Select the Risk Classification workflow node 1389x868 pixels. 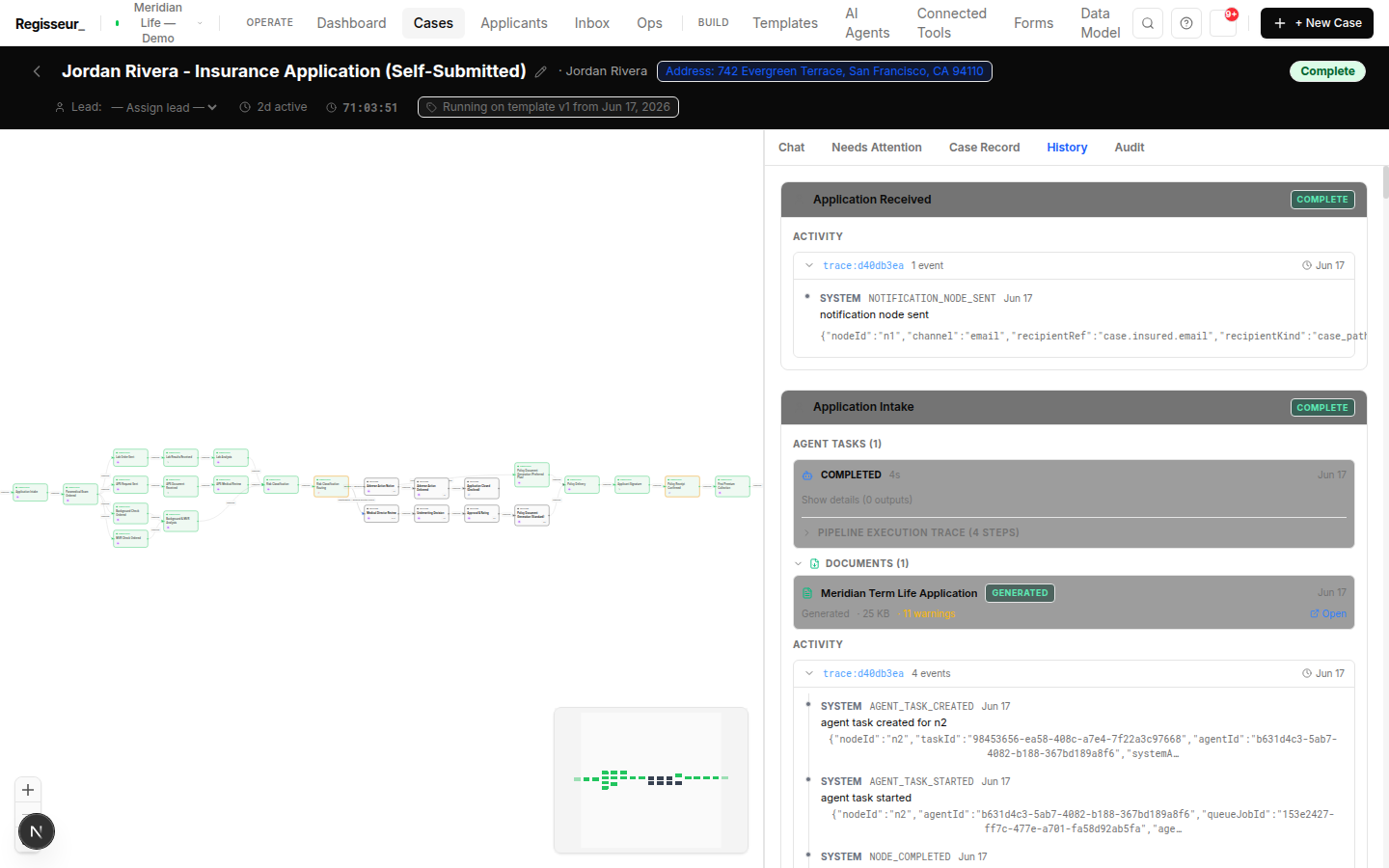click(x=281, y=484)
